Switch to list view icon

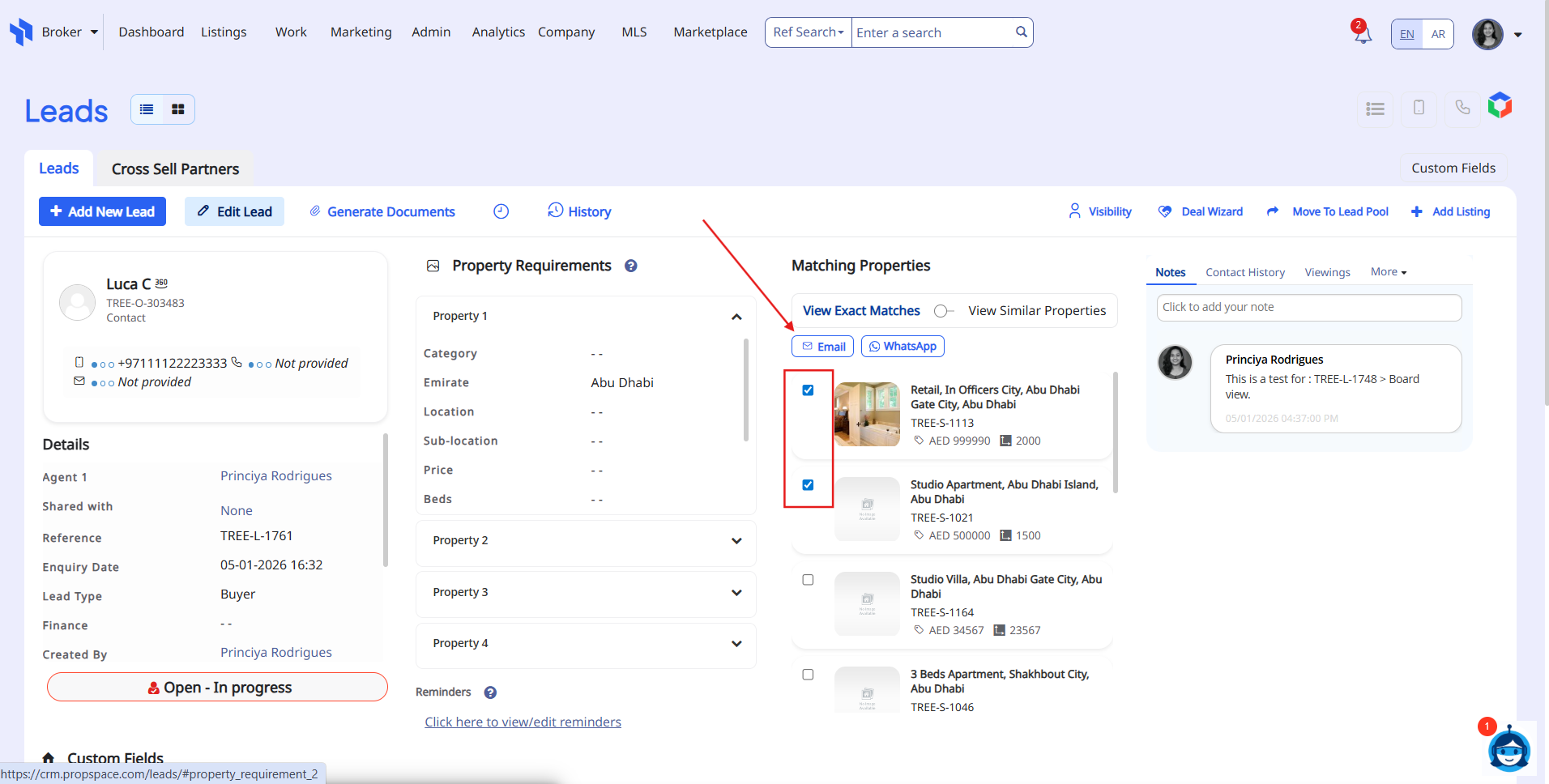point(147,109)
